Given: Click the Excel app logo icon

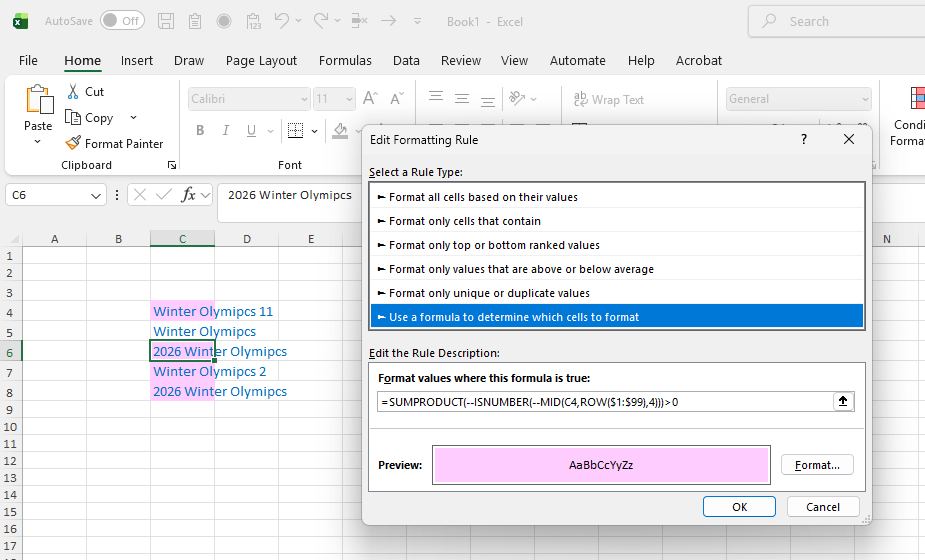Looking at the screenshot, I should [x=21, y=22].
